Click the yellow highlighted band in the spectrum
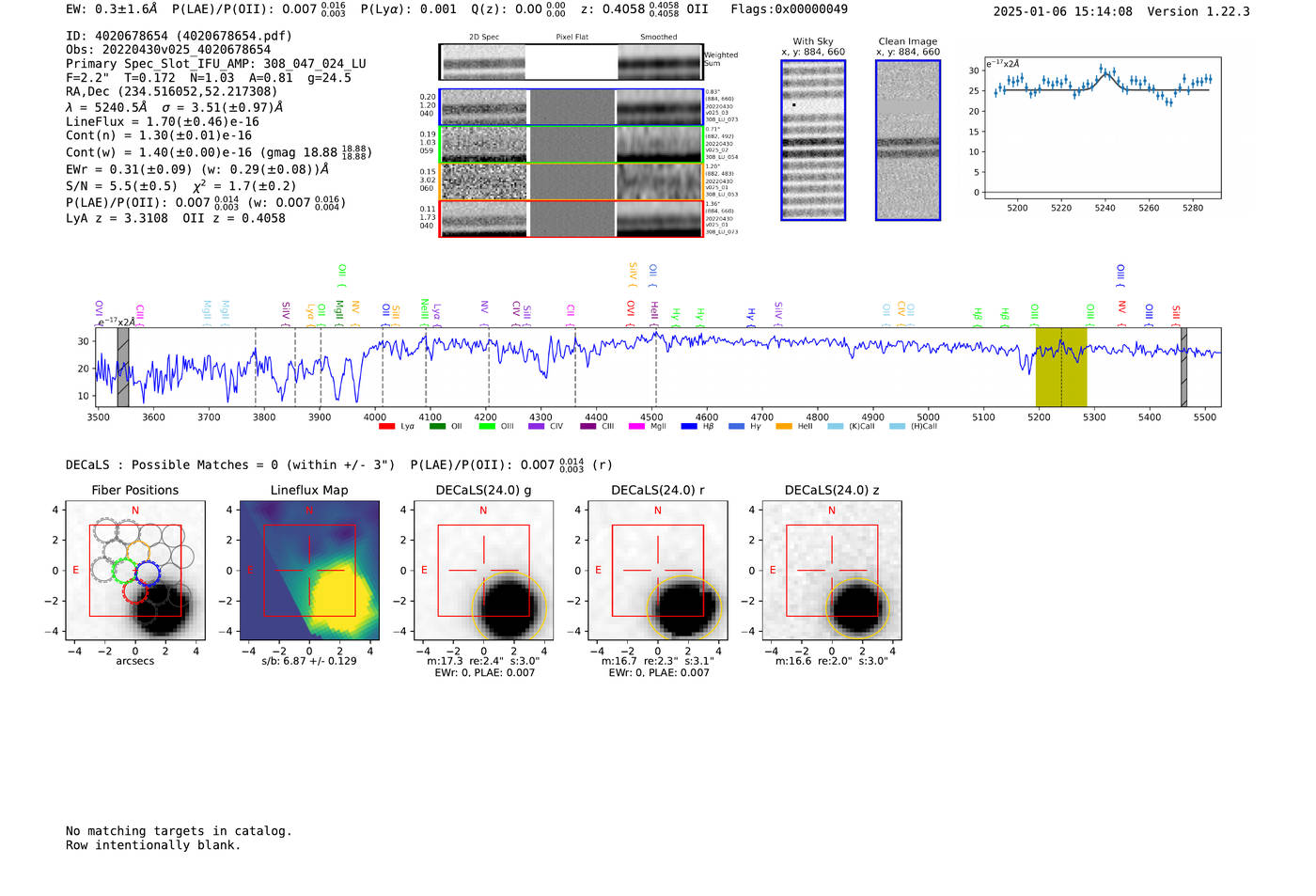The width and height of the screenshot is (1316, 896). pyautogui.click(x=1061, y=367)
